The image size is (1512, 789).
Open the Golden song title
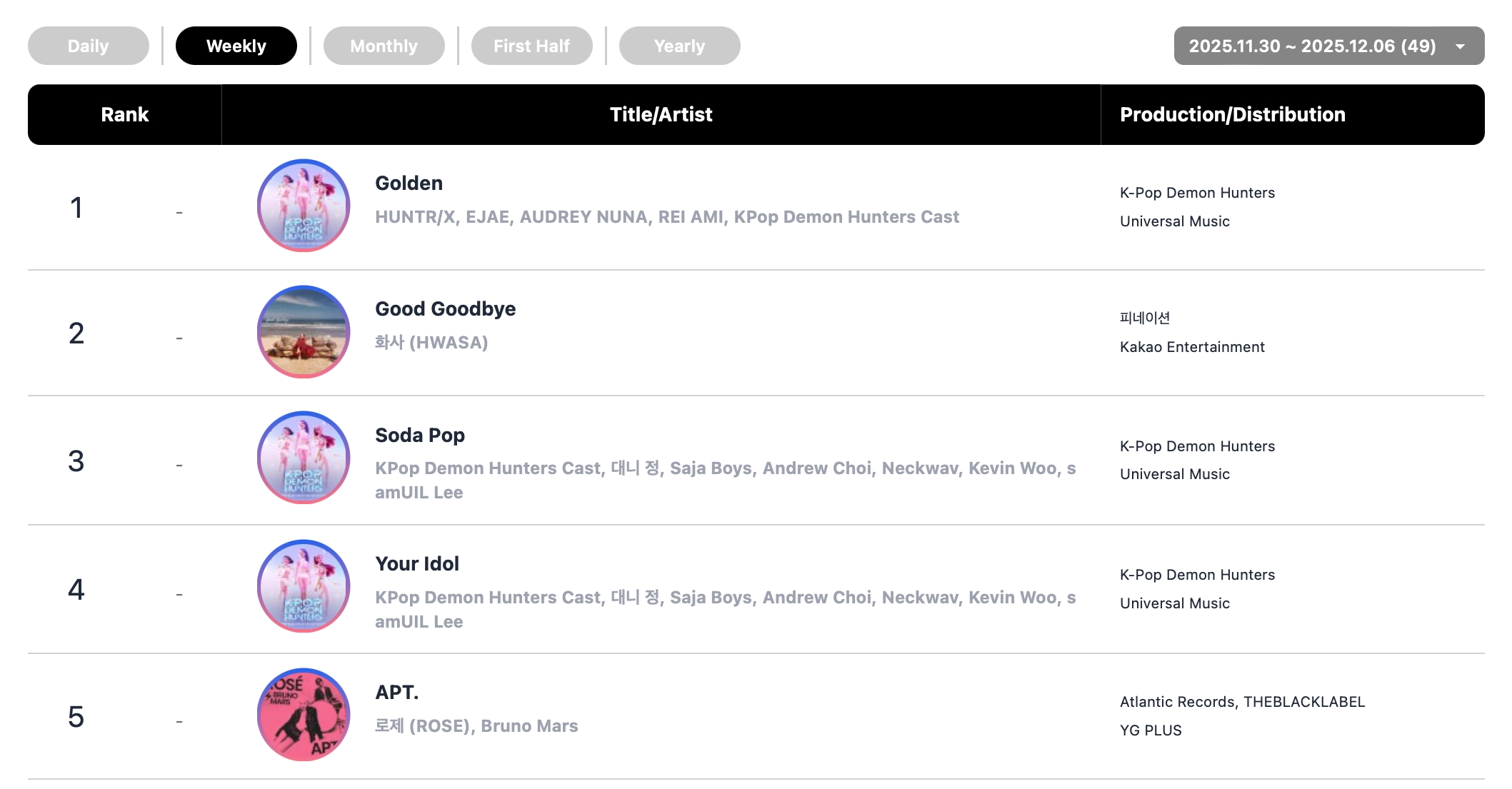click(409, 184)
